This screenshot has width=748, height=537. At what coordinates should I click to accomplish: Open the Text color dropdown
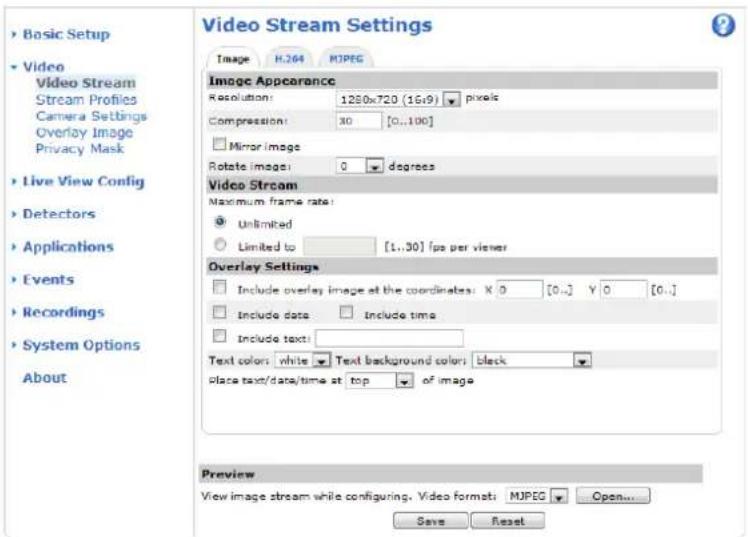[303, 361]
